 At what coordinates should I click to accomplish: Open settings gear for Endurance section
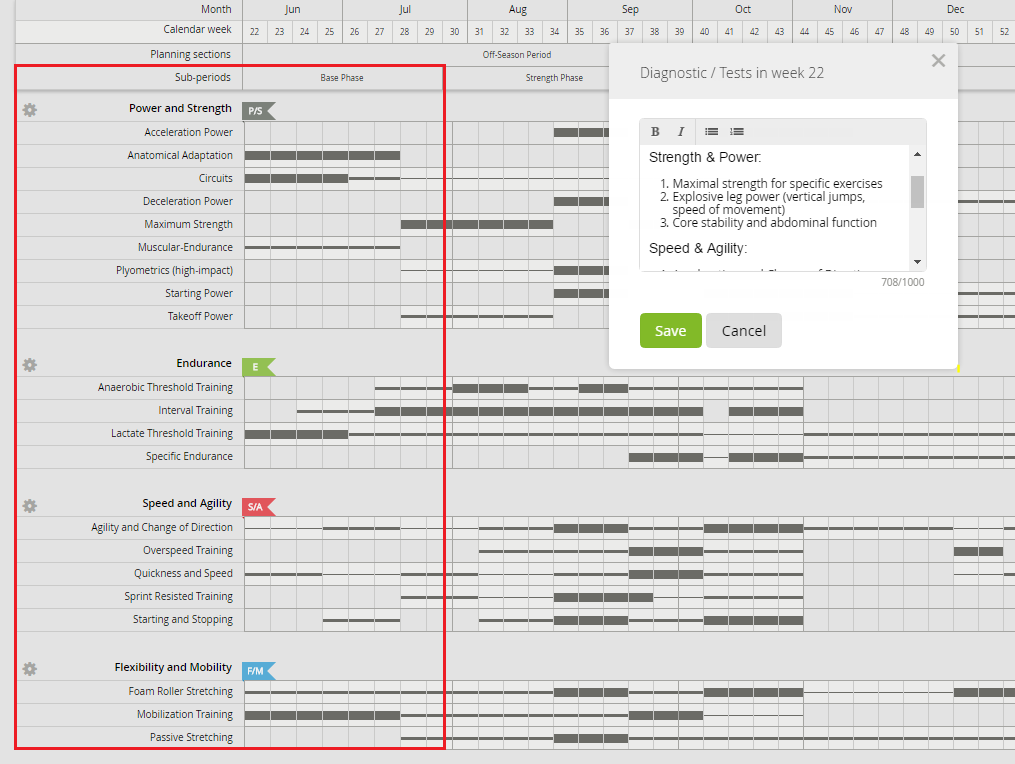coord(30,365)
